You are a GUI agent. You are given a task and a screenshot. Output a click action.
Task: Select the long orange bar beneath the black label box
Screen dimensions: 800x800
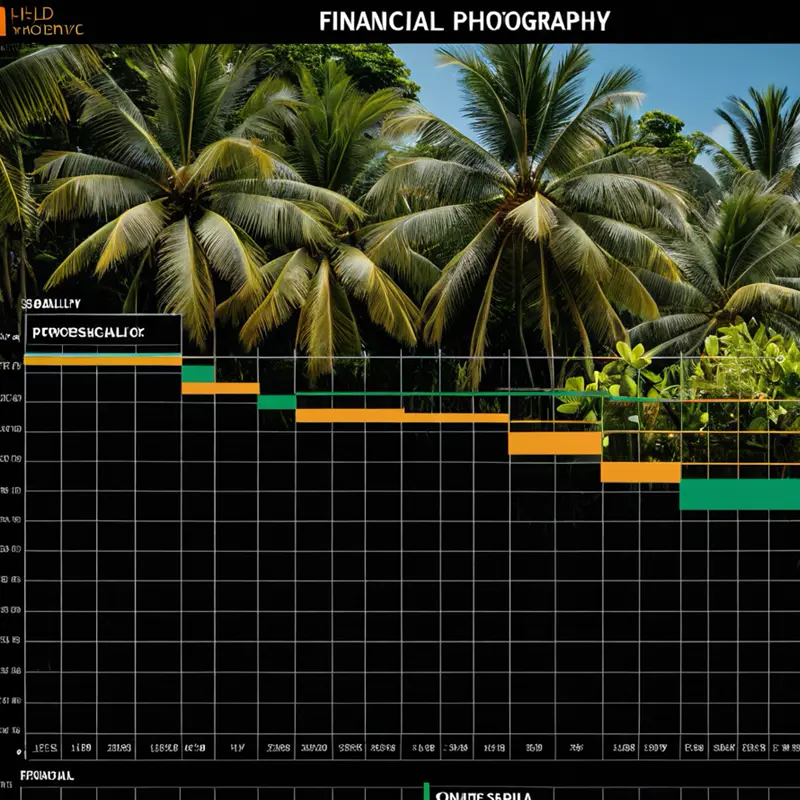coord(103,361)
